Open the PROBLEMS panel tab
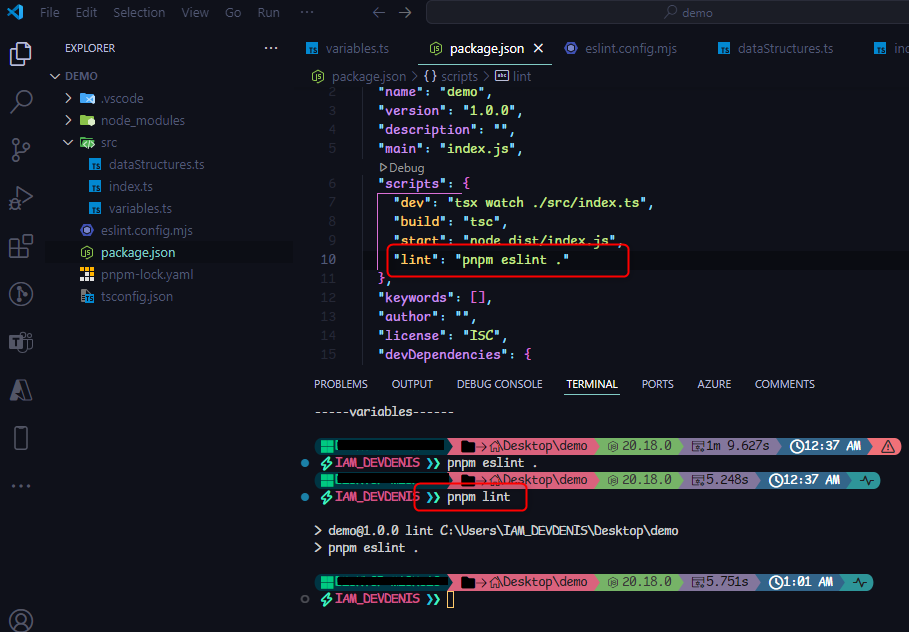 point(341,384)
